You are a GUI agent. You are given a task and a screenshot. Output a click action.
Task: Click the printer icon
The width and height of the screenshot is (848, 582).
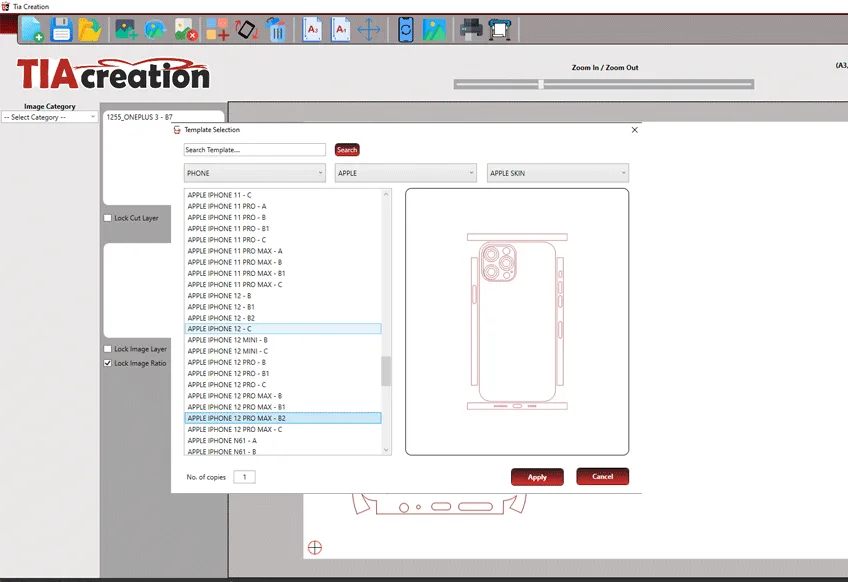click(471, 29)
